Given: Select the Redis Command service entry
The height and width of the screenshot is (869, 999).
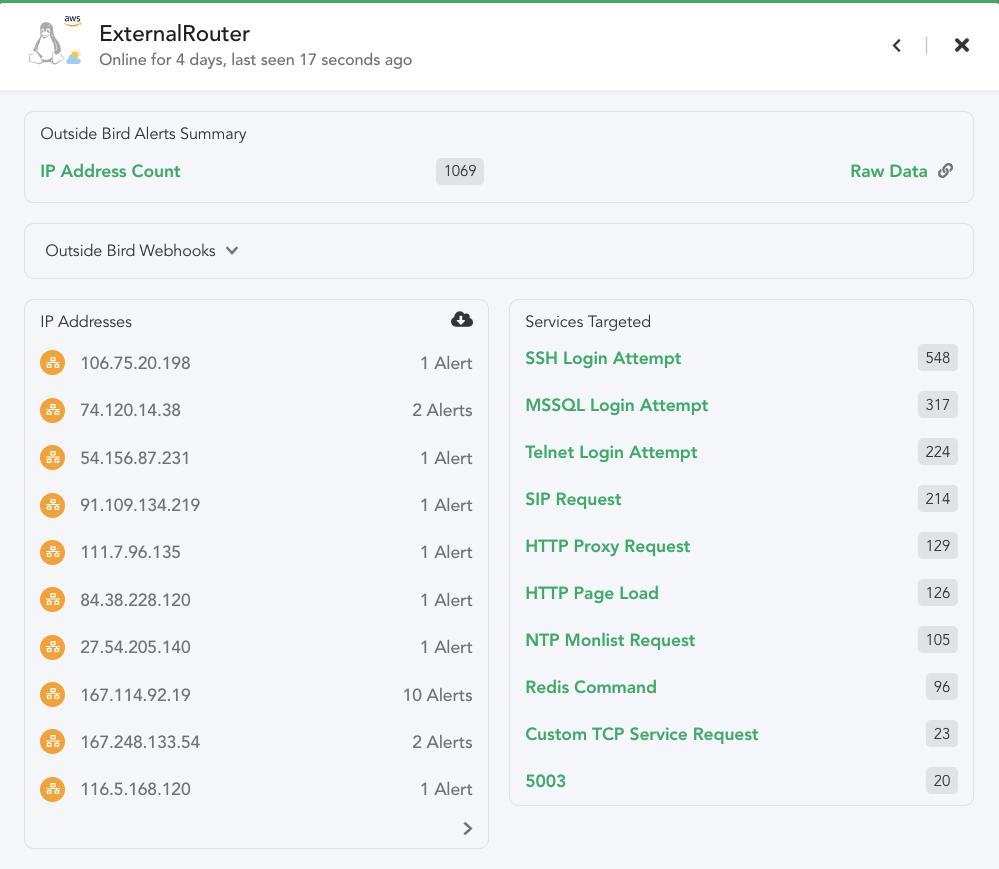Looking at the screenshot, I should (x=591, y=687).
